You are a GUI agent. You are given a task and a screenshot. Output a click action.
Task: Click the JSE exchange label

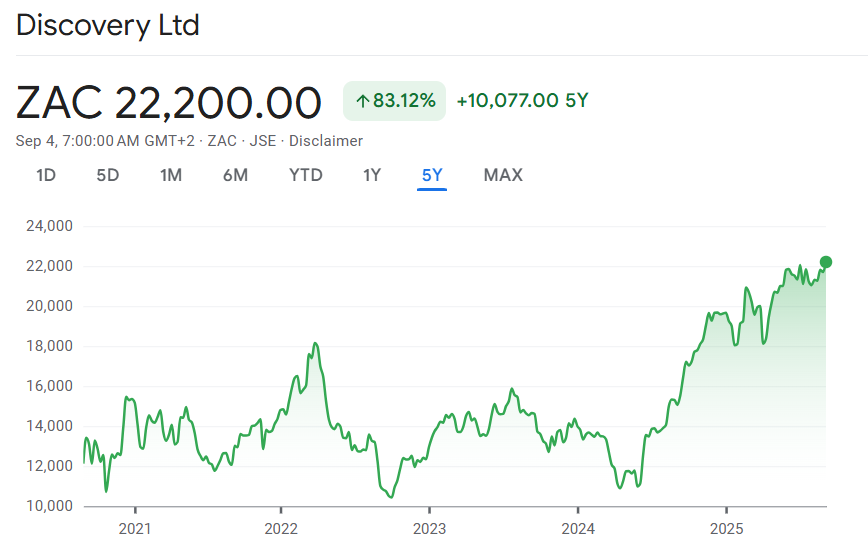tap(262, 141)
